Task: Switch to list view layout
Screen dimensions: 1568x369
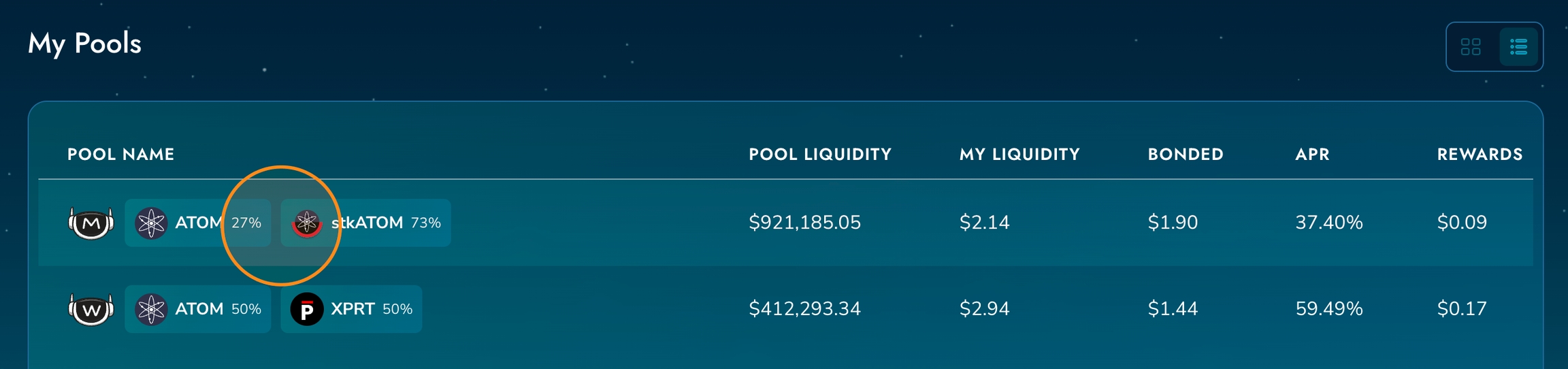Action: click(x=1518, y=47)
